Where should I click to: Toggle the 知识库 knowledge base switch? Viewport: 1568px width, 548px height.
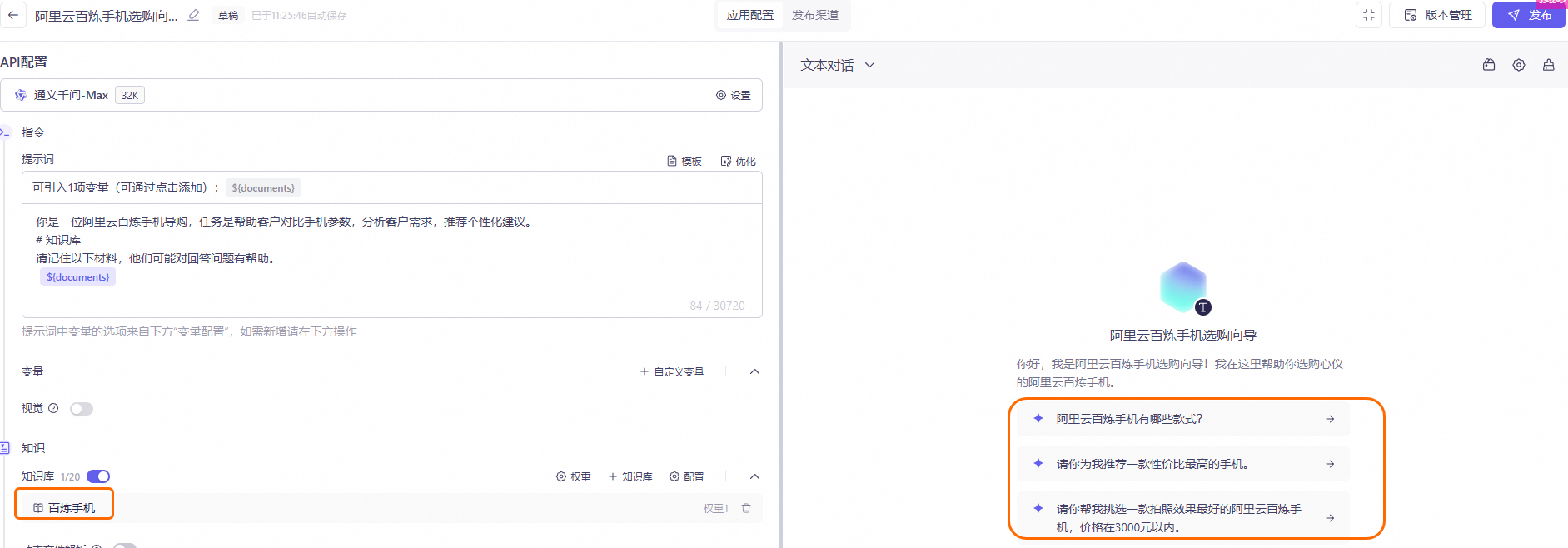(98, 476)
